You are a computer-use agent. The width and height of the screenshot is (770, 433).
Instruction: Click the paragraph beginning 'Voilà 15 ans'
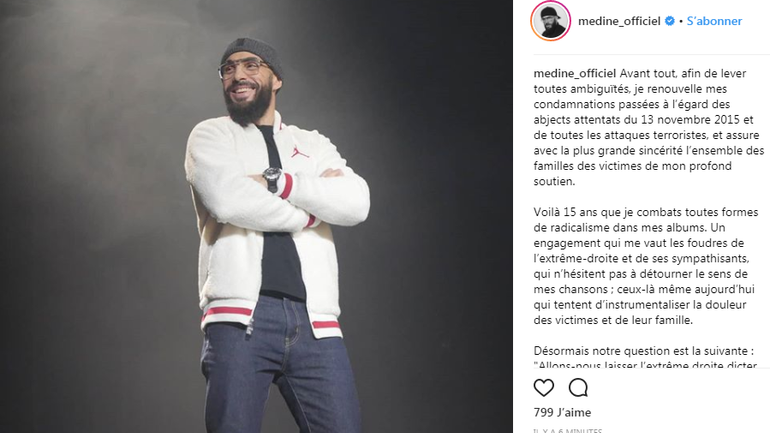pyautogui.click(x=646, y=266)
